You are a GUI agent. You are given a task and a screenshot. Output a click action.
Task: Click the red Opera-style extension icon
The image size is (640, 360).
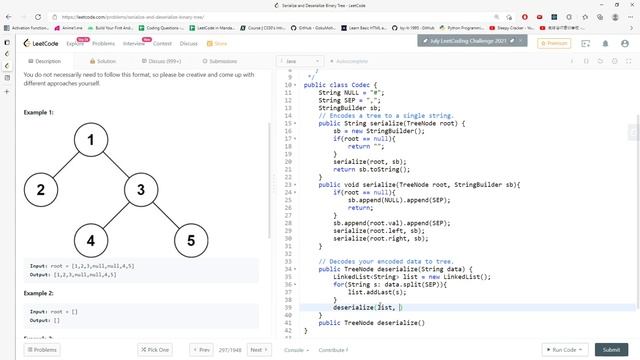(x=524, y=17)
